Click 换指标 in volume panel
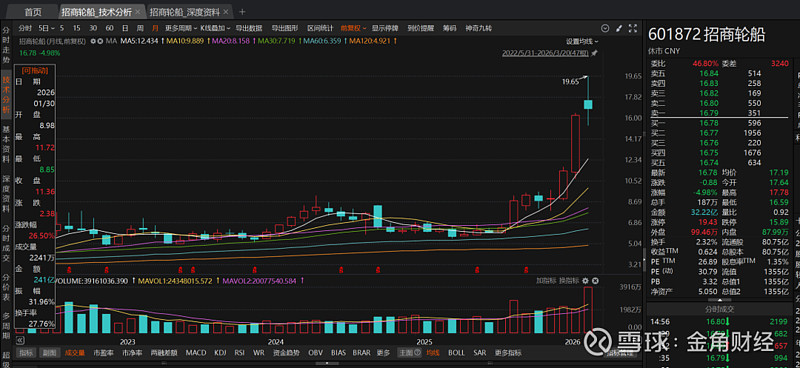The image size is (800, 368). (568, 281)
